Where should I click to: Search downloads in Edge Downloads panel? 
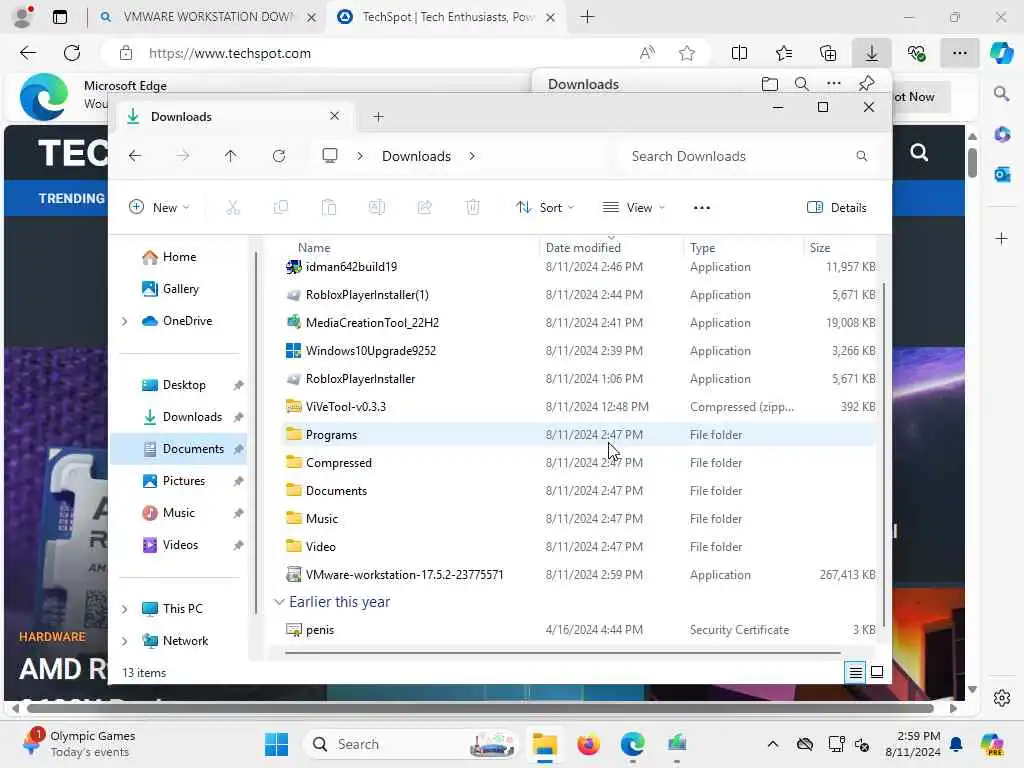(802, 84)
